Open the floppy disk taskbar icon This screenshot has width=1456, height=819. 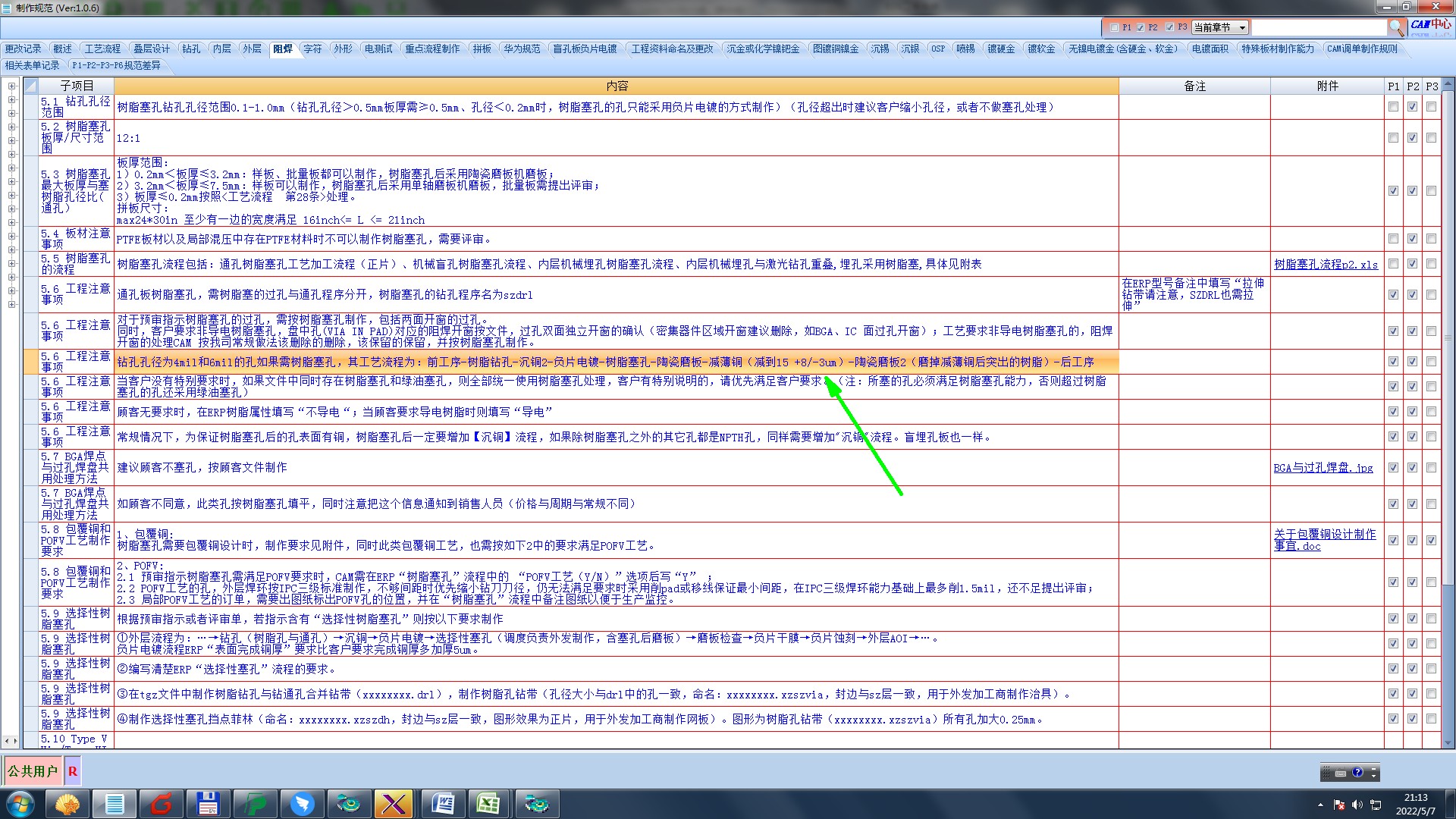tap(208, 804)
